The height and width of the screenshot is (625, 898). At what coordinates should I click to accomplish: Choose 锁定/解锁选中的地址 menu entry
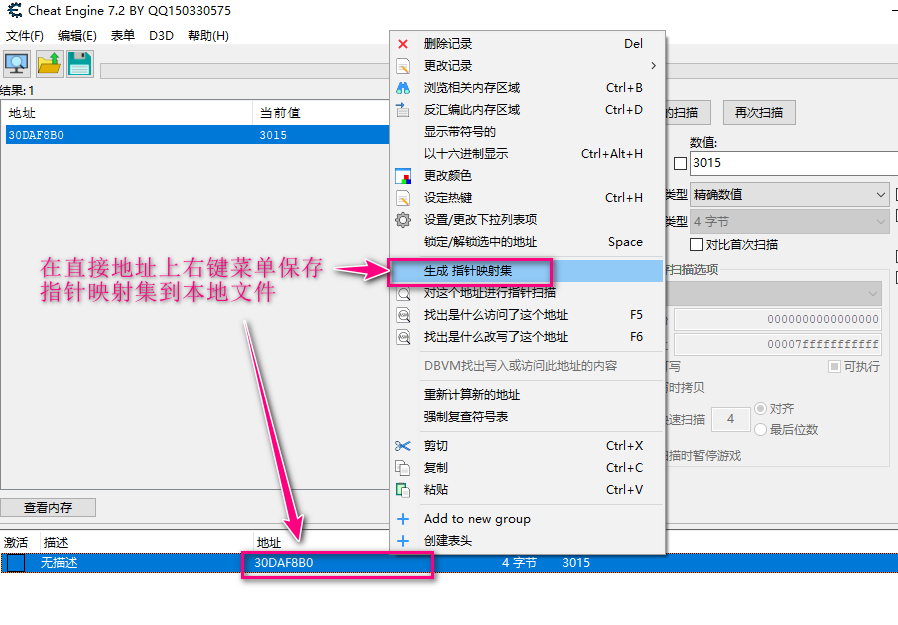tap(526, 242)
